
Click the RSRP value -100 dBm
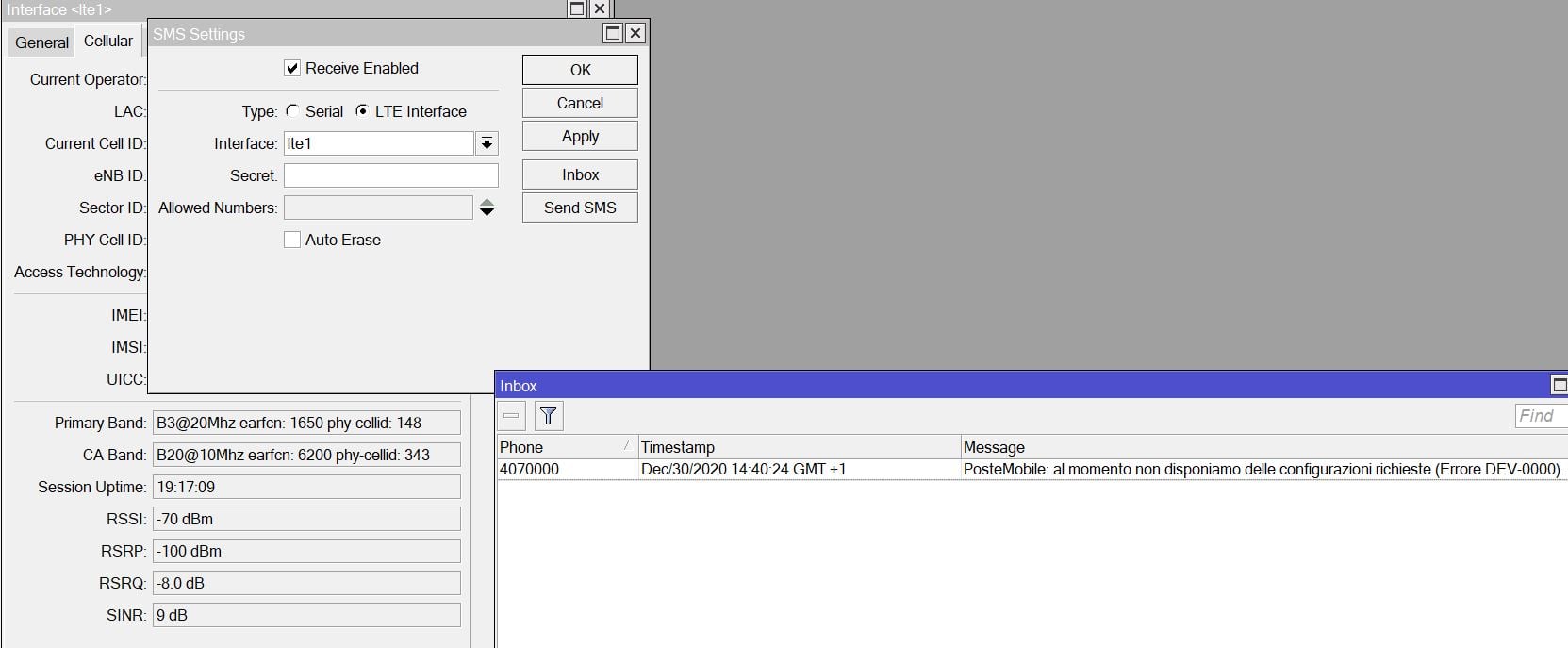(x=306, y=551)
